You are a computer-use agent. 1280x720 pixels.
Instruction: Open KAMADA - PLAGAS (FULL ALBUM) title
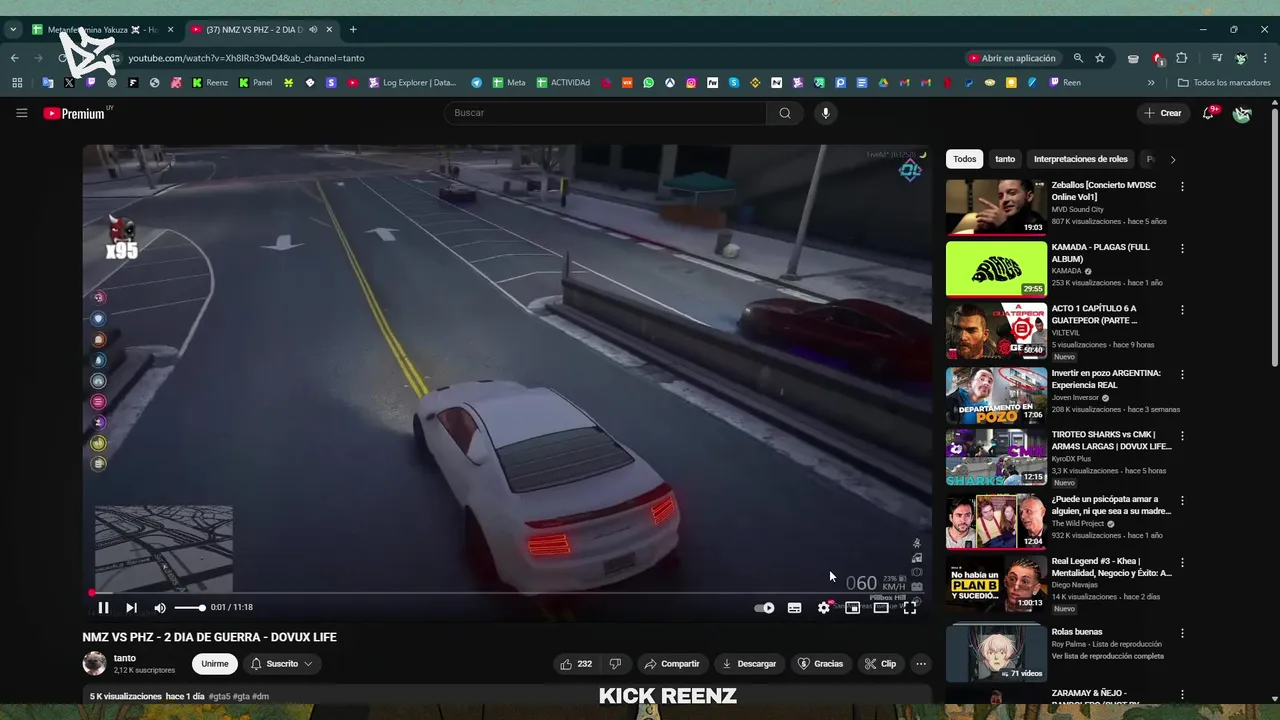point(1100,253)
